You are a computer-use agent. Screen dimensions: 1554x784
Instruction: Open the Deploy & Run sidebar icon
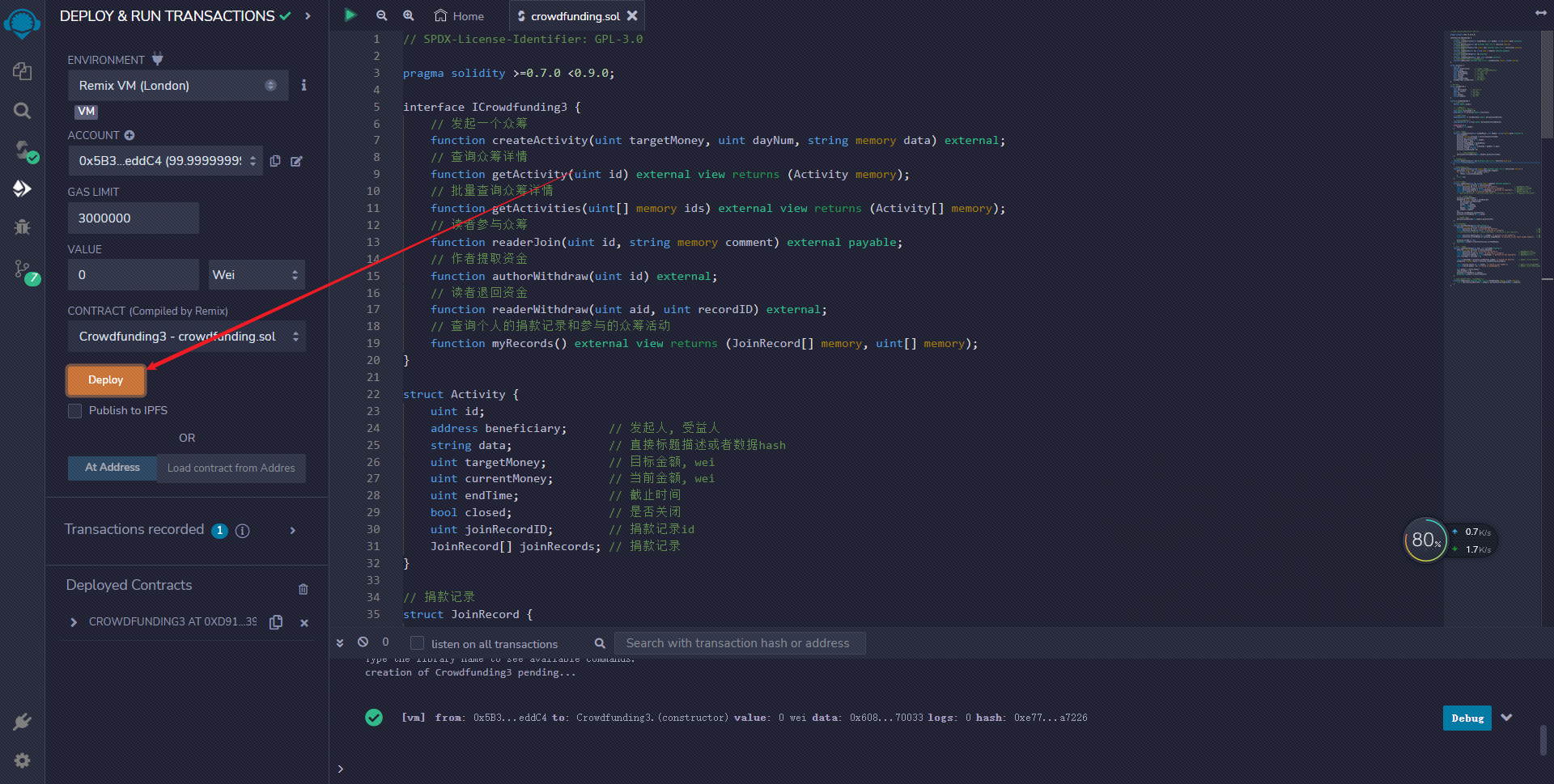tap(22, 189)
